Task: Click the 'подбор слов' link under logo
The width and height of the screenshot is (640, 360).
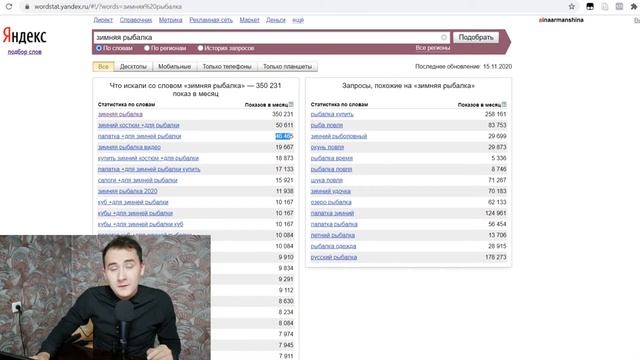Action: [x=24, y=52]
